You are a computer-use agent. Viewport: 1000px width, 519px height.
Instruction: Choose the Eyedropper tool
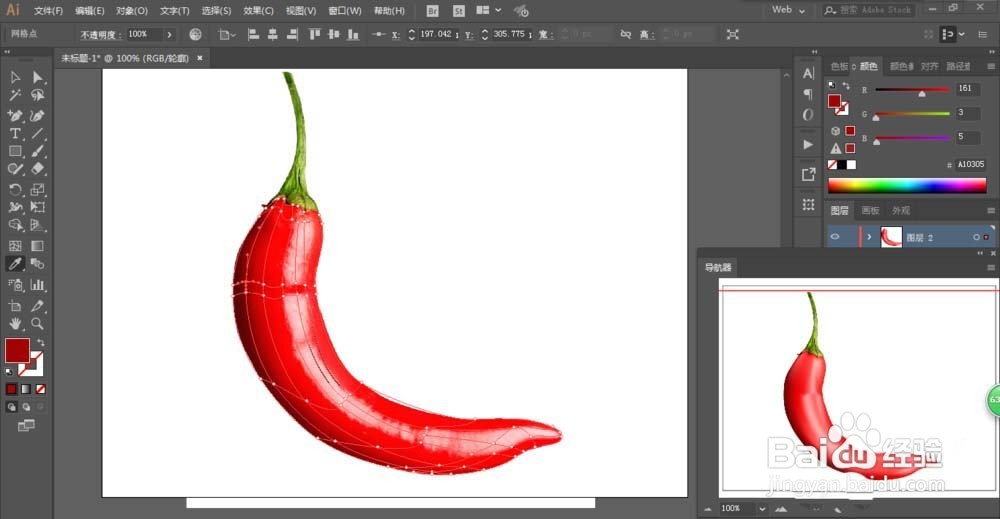(15, 263)
